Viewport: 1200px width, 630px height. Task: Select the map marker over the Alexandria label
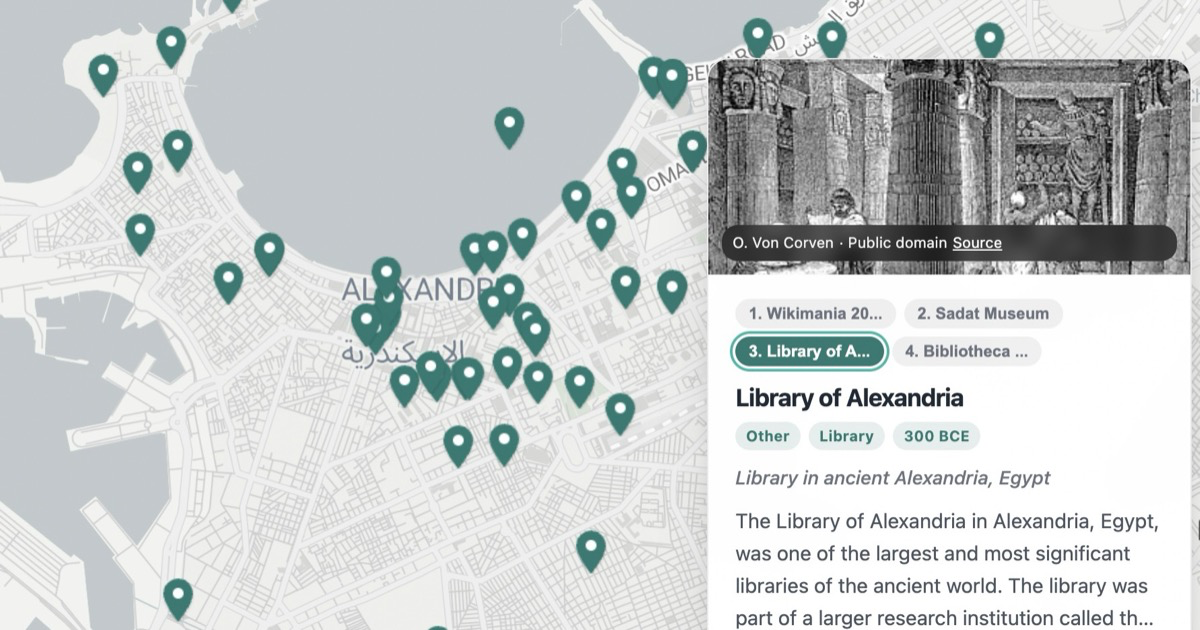(x=385, y=272)
